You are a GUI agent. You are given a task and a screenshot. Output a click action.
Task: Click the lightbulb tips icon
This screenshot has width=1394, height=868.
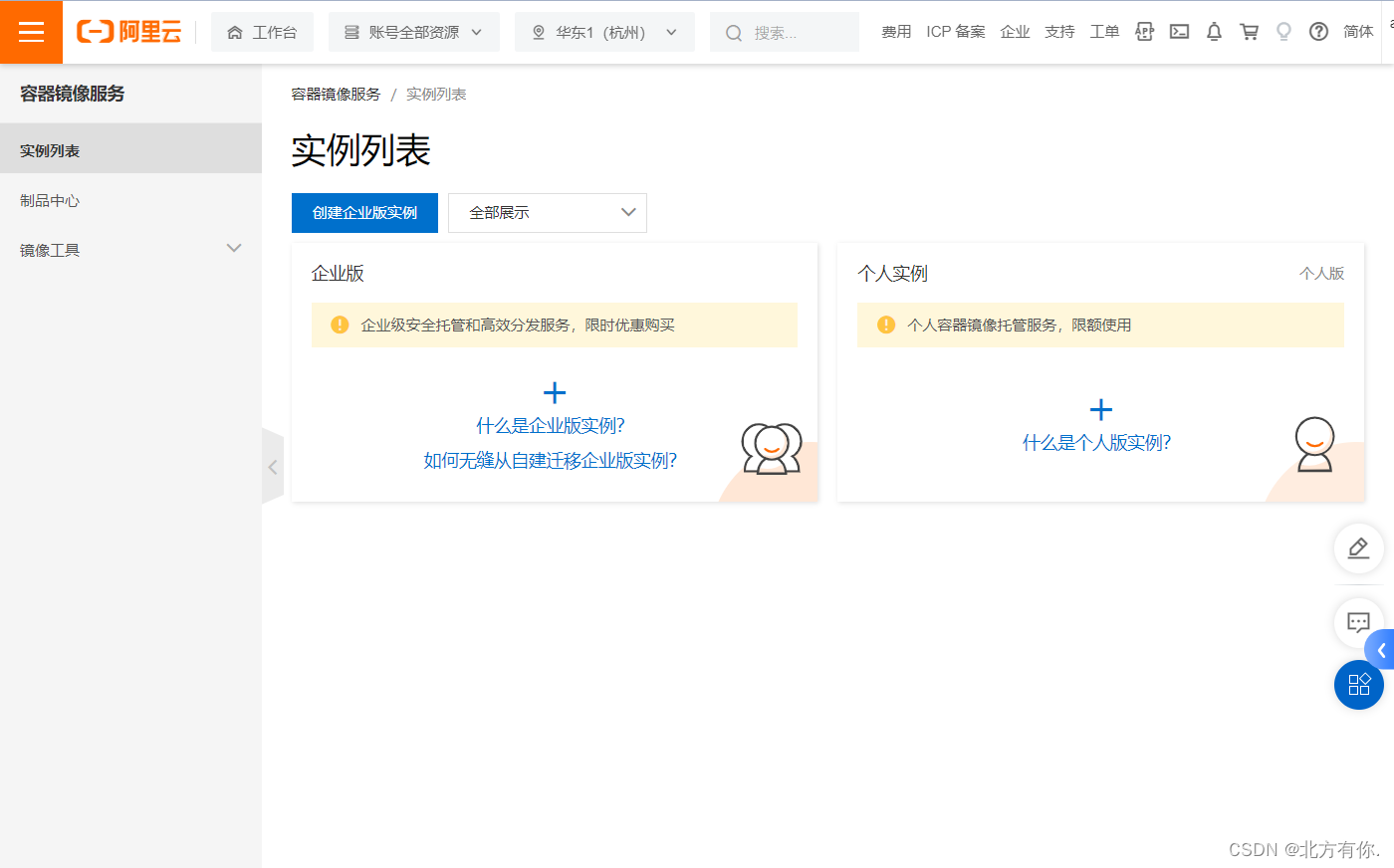point(1283,32)
